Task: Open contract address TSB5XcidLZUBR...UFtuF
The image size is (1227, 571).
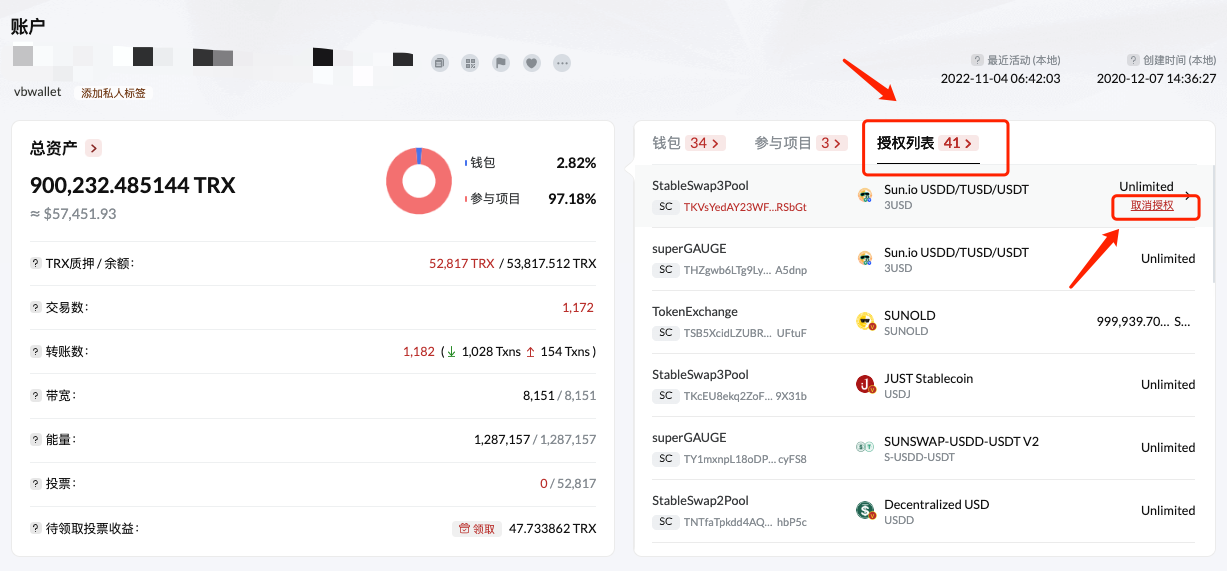Action: (745, 333)
